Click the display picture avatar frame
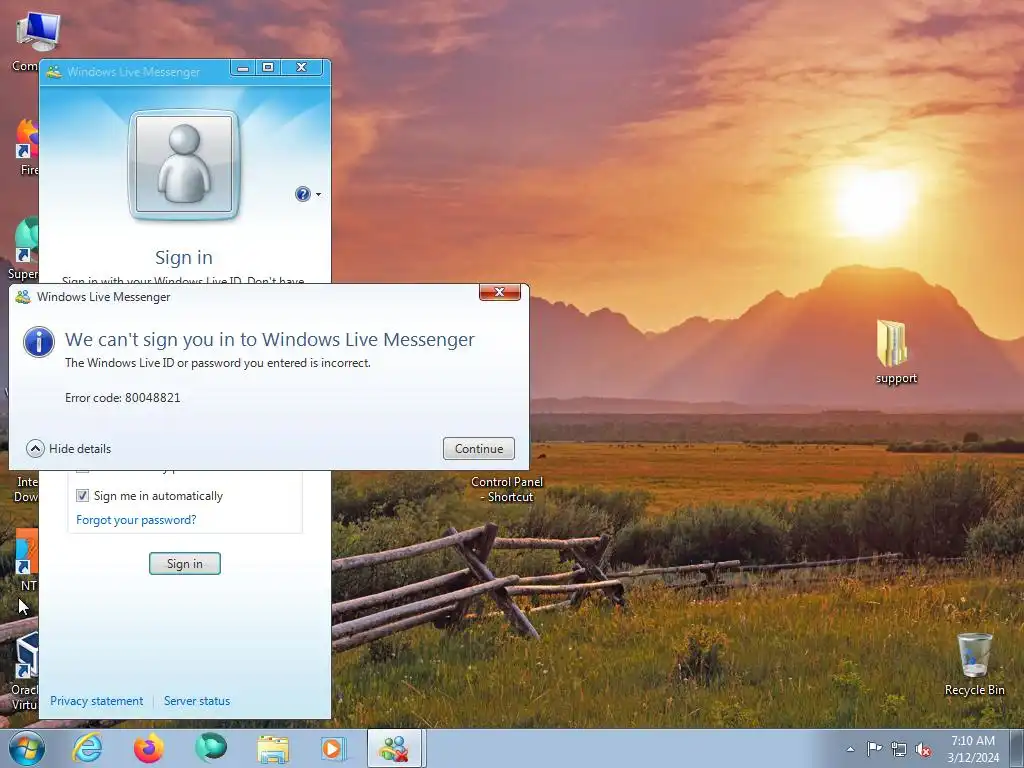 (184, 165)
